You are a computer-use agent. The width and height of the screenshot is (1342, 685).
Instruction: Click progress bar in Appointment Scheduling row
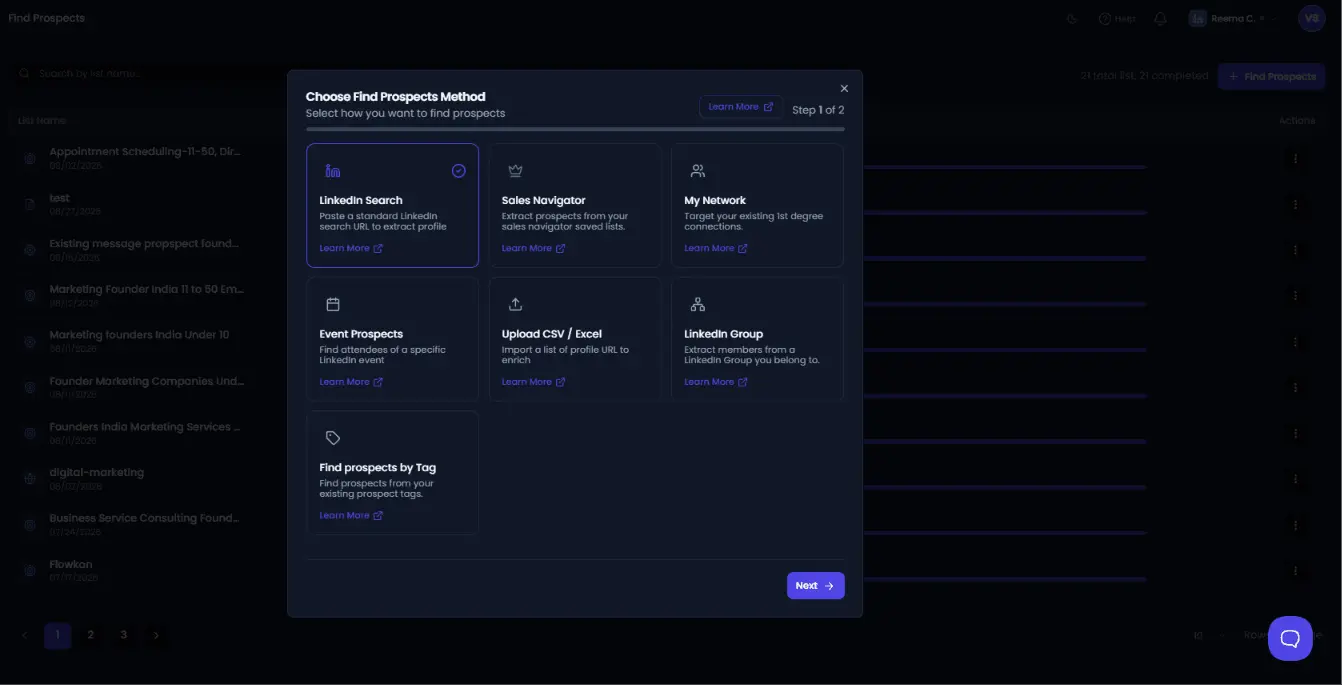(x=1005, y=167)
